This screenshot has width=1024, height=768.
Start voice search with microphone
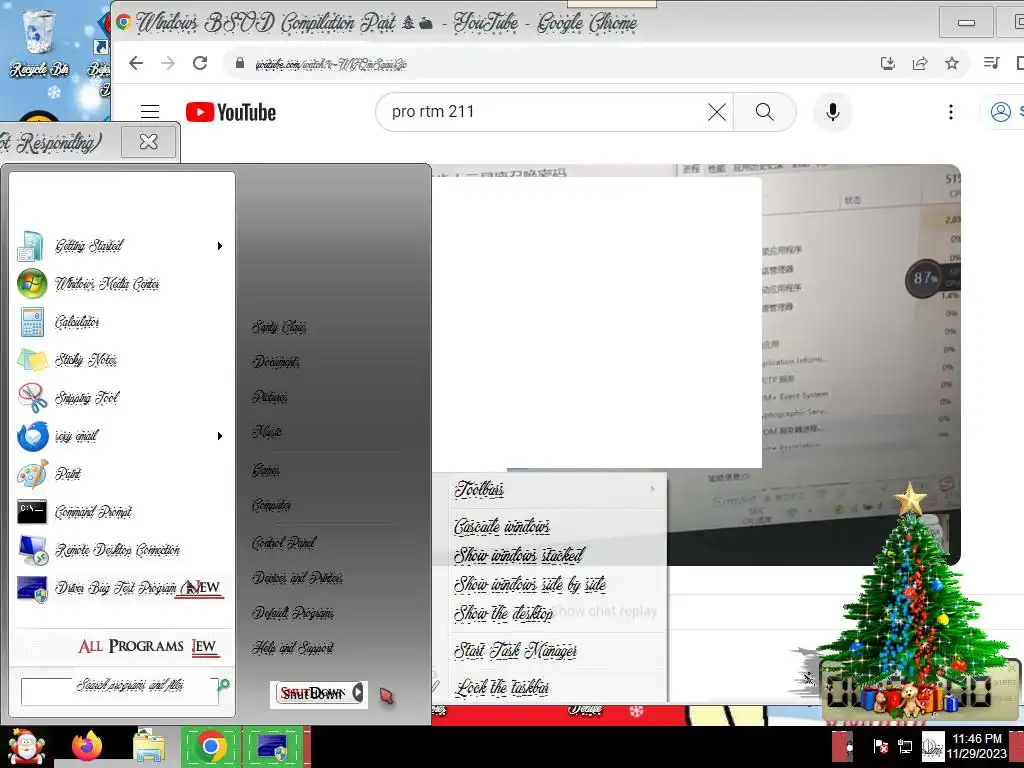coord(833,112)
